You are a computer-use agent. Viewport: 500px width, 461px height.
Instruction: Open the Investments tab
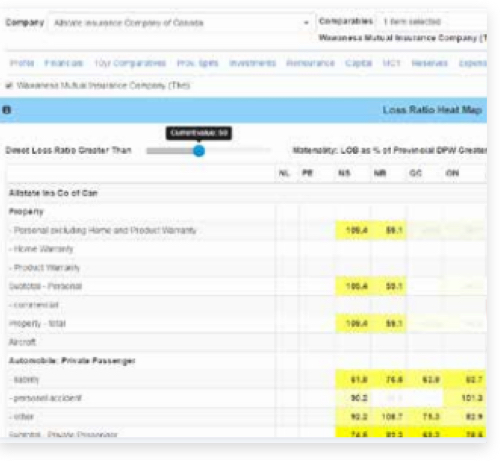pyautogui.click(x=252, y=63)
